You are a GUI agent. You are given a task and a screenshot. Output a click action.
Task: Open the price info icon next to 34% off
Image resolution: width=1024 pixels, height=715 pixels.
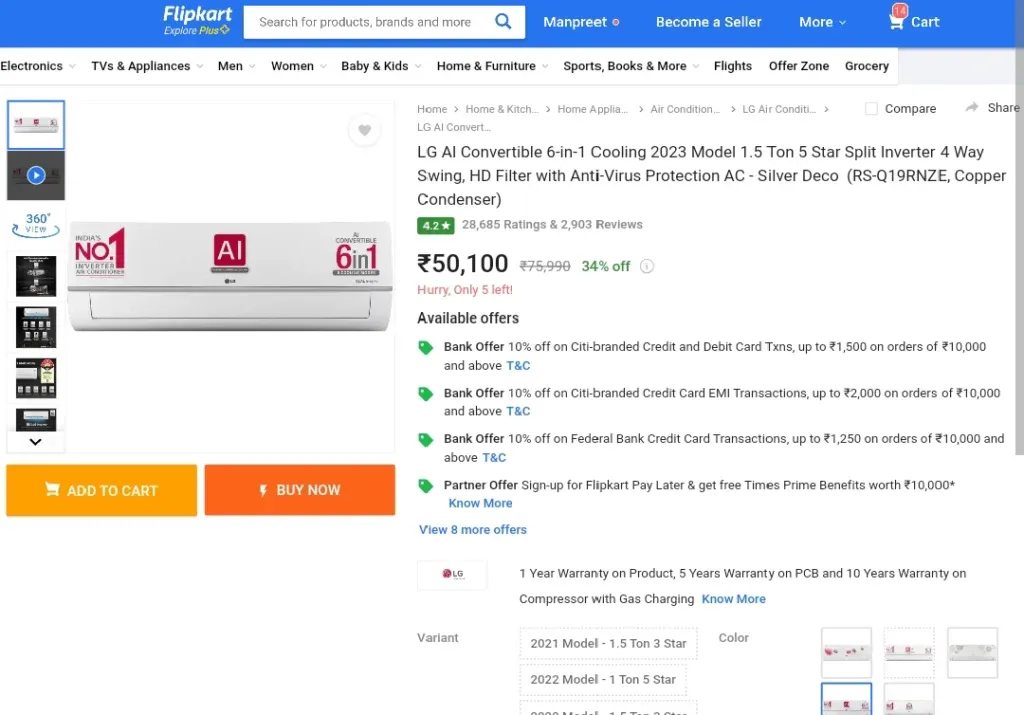[647, 266]
